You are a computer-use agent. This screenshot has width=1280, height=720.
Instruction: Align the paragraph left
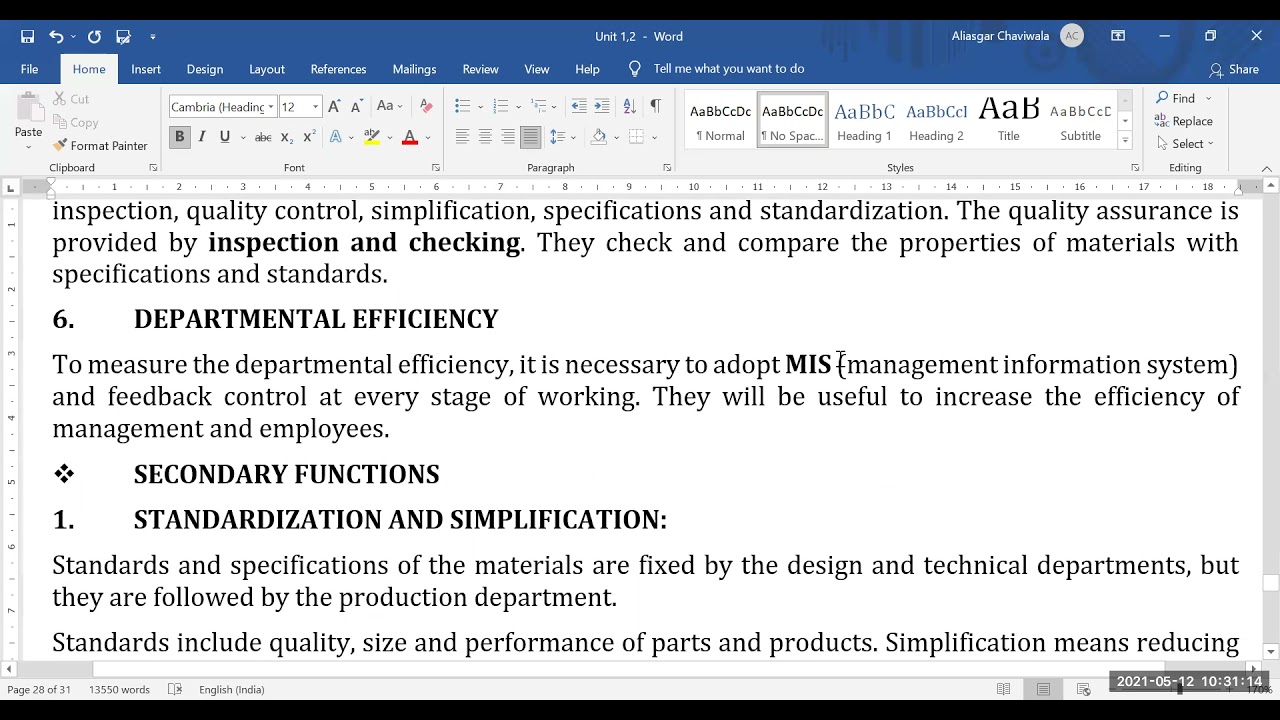tap(462, 137)
